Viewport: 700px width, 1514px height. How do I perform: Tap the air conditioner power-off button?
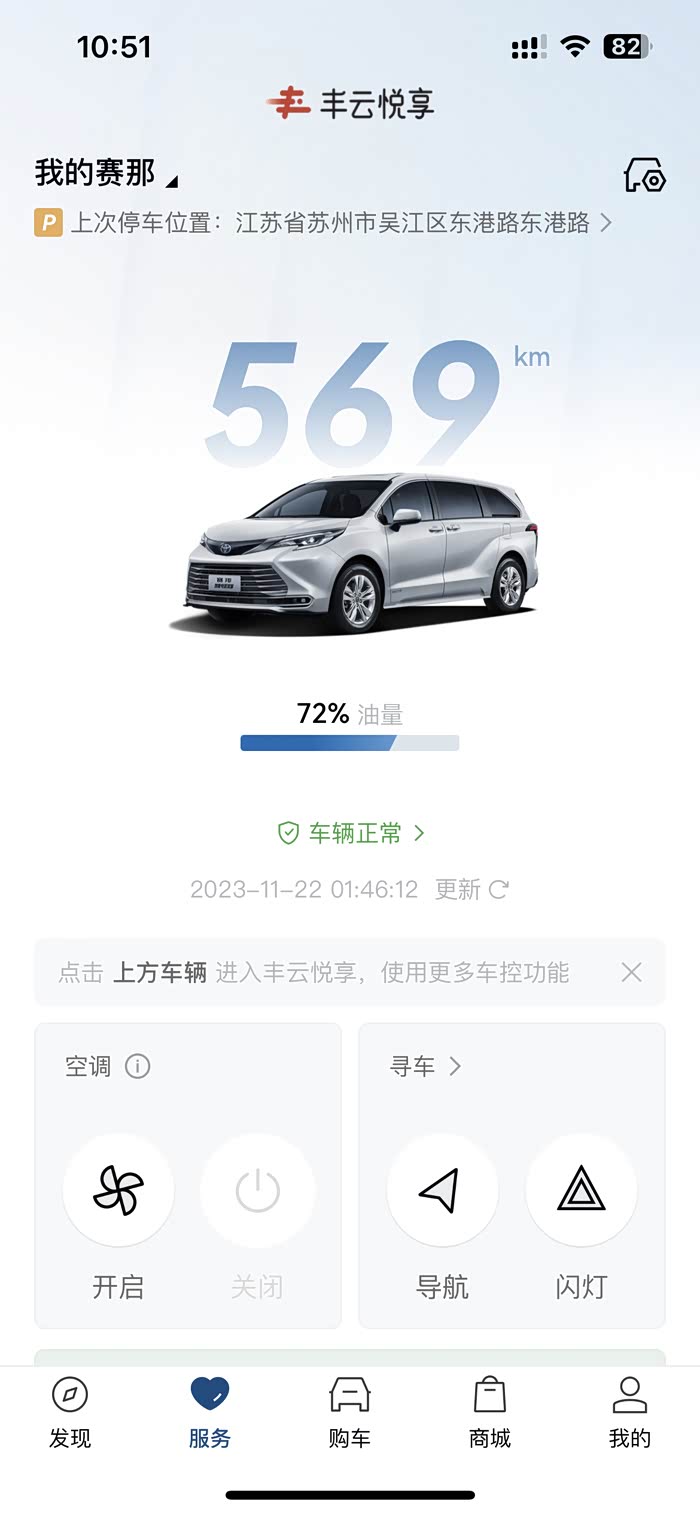(257, 1191)
